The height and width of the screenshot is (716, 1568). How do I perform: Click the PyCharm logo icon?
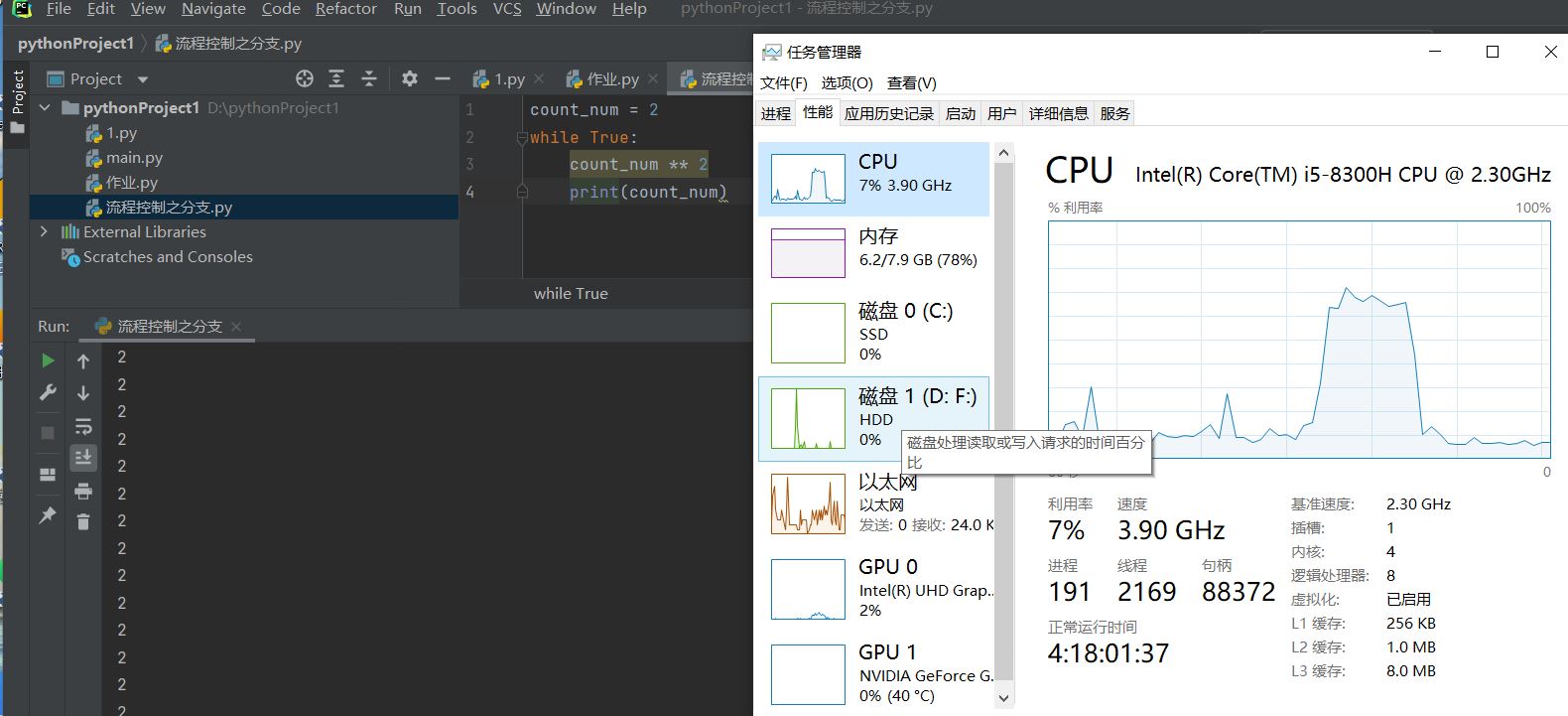22,9
